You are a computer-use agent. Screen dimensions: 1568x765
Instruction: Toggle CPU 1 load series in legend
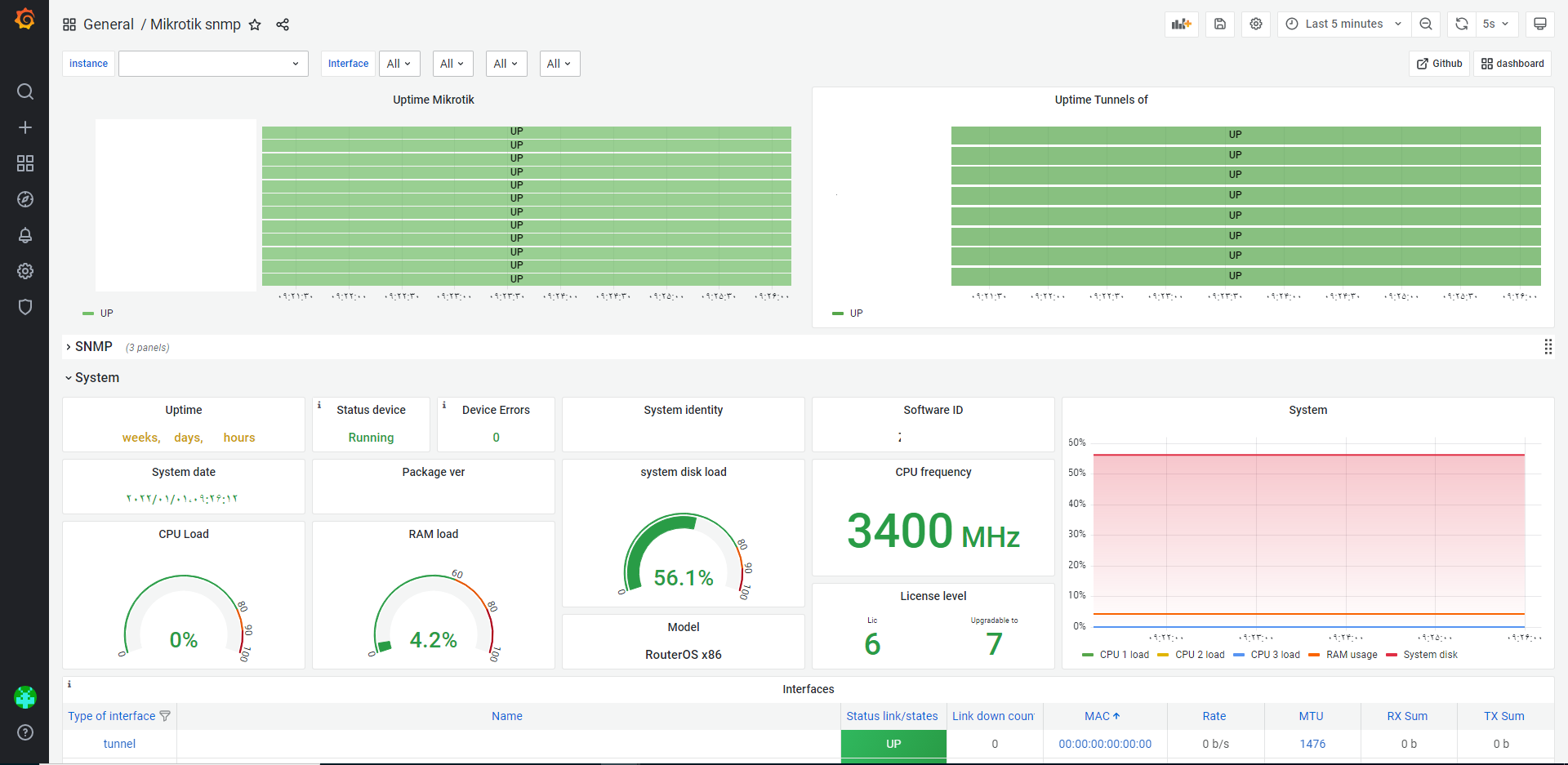pyautogui.click(x=1124, y=655)
